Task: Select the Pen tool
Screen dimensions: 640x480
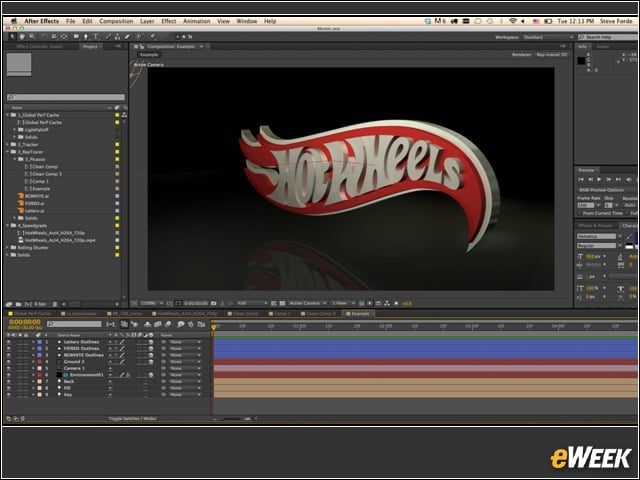Action: click(86, 37)
